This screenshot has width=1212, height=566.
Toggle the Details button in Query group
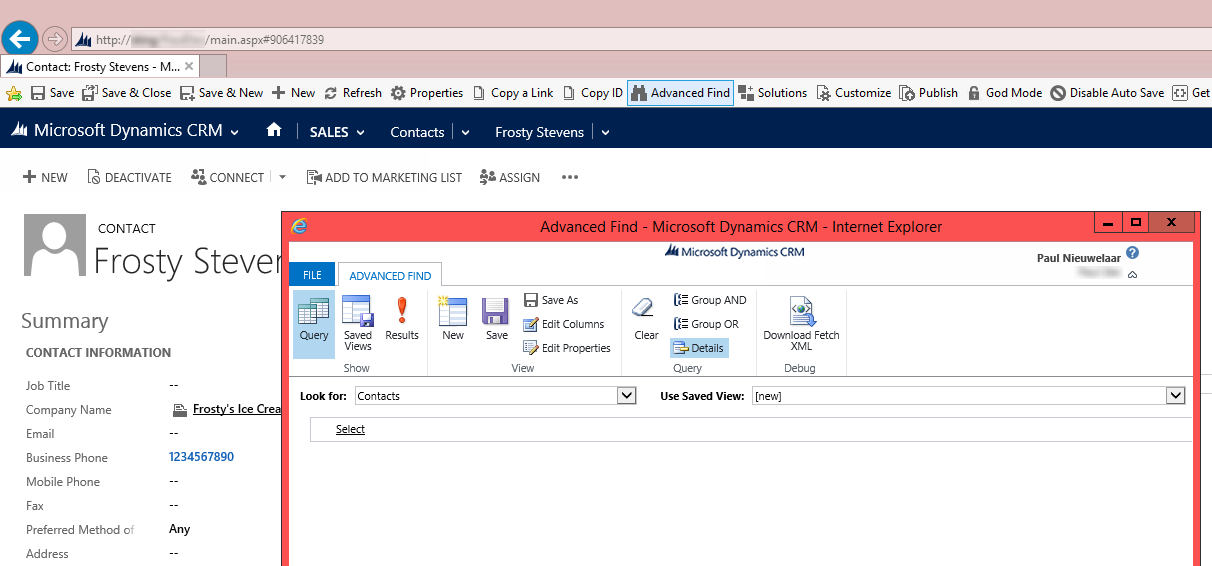coord(699,348)
